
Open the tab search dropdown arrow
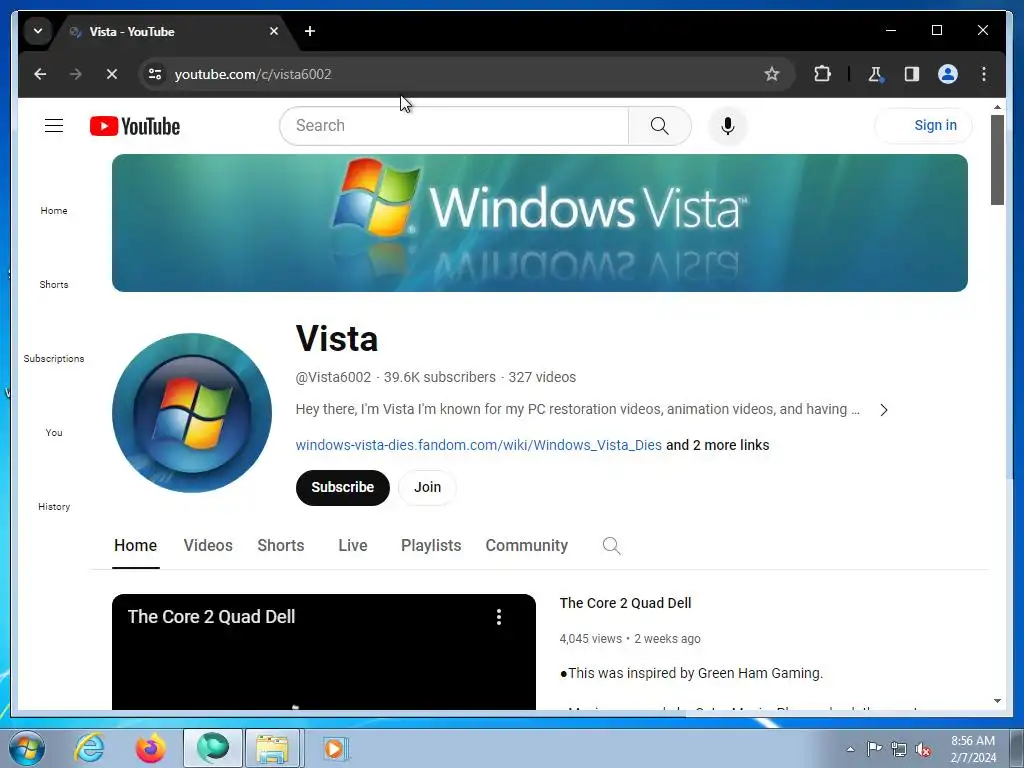pyautogui.click(x=38, y=31)
